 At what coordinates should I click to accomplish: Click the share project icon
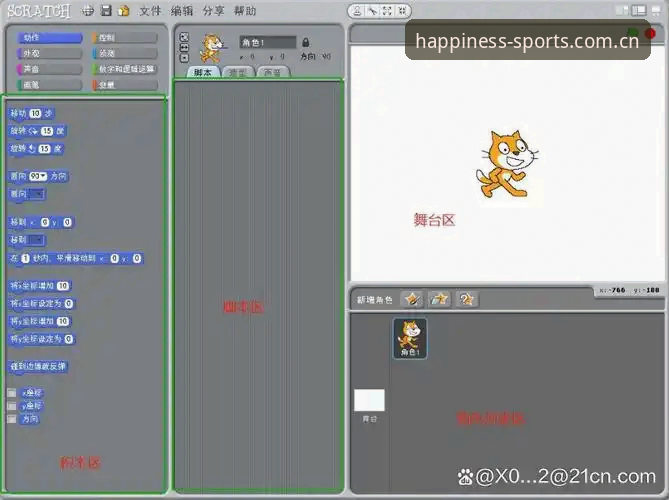[124, 11]
